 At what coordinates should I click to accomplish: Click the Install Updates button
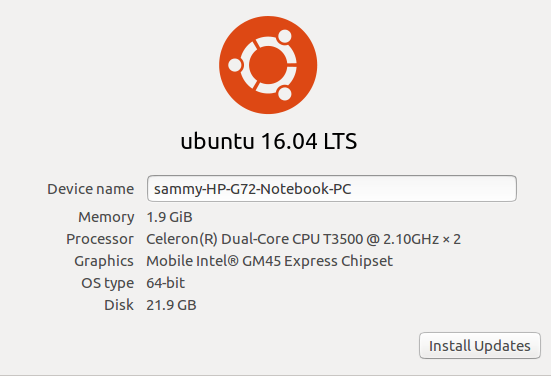[x=480, y=345]
